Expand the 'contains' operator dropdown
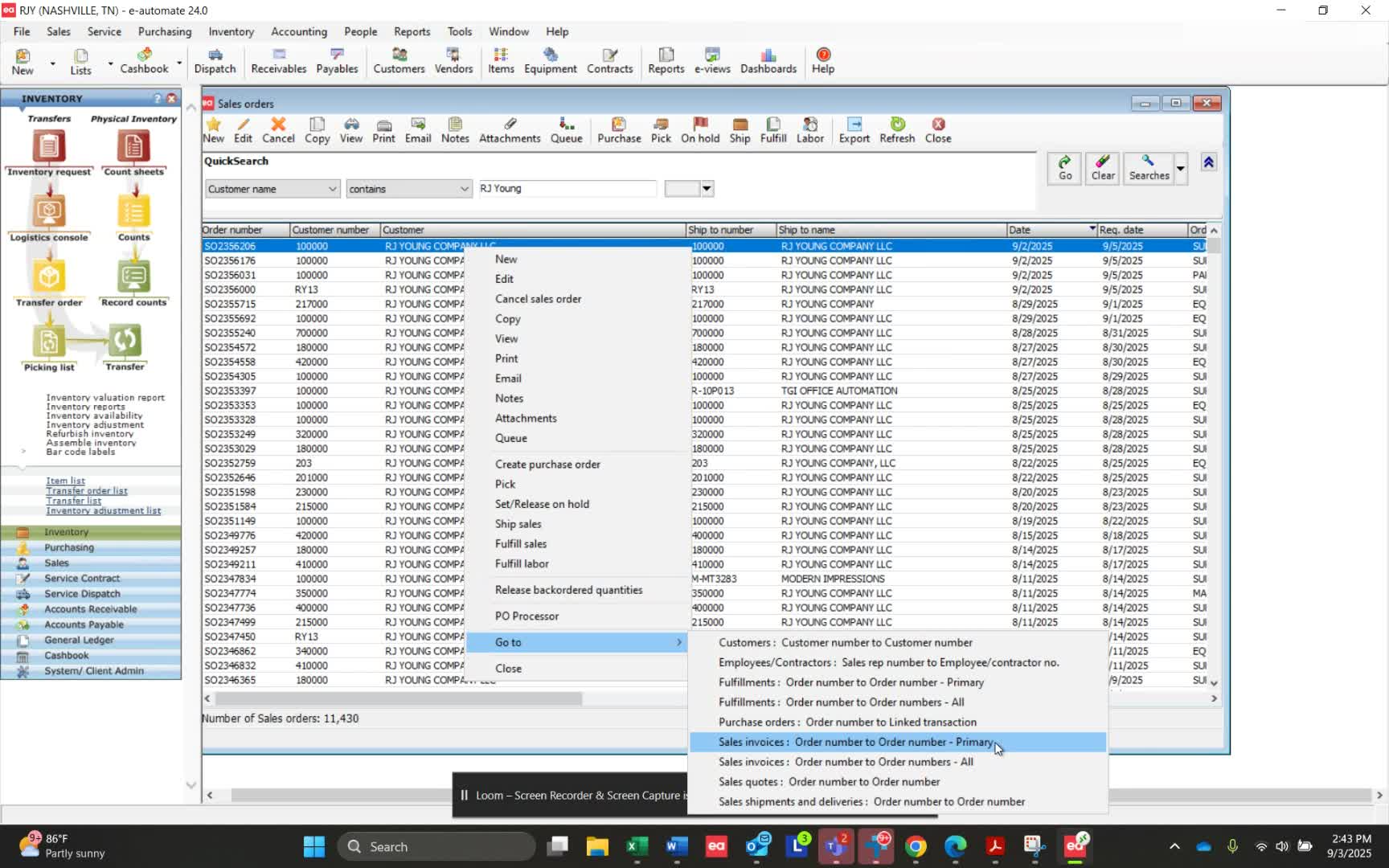 (464, 189)
